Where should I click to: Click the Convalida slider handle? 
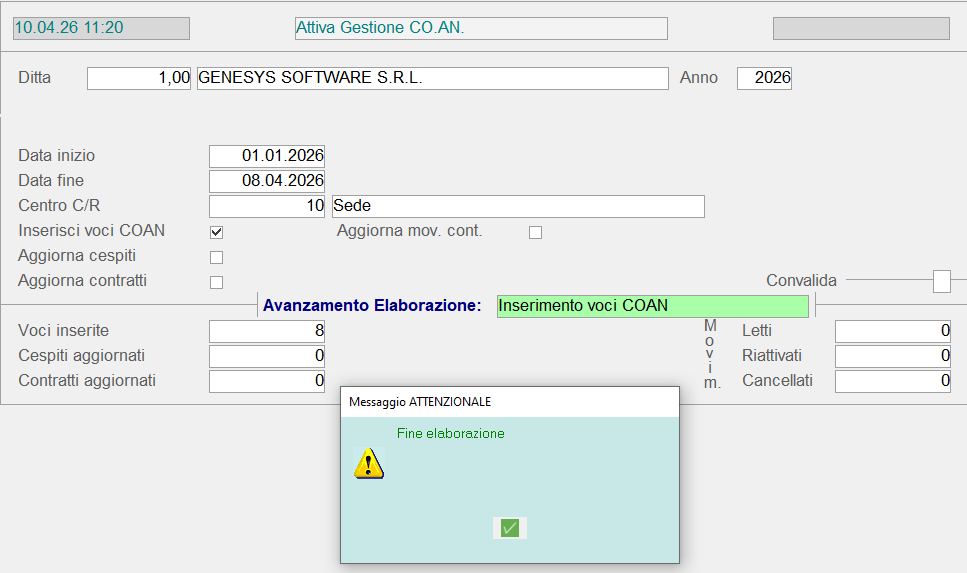[x=941, y=282]
